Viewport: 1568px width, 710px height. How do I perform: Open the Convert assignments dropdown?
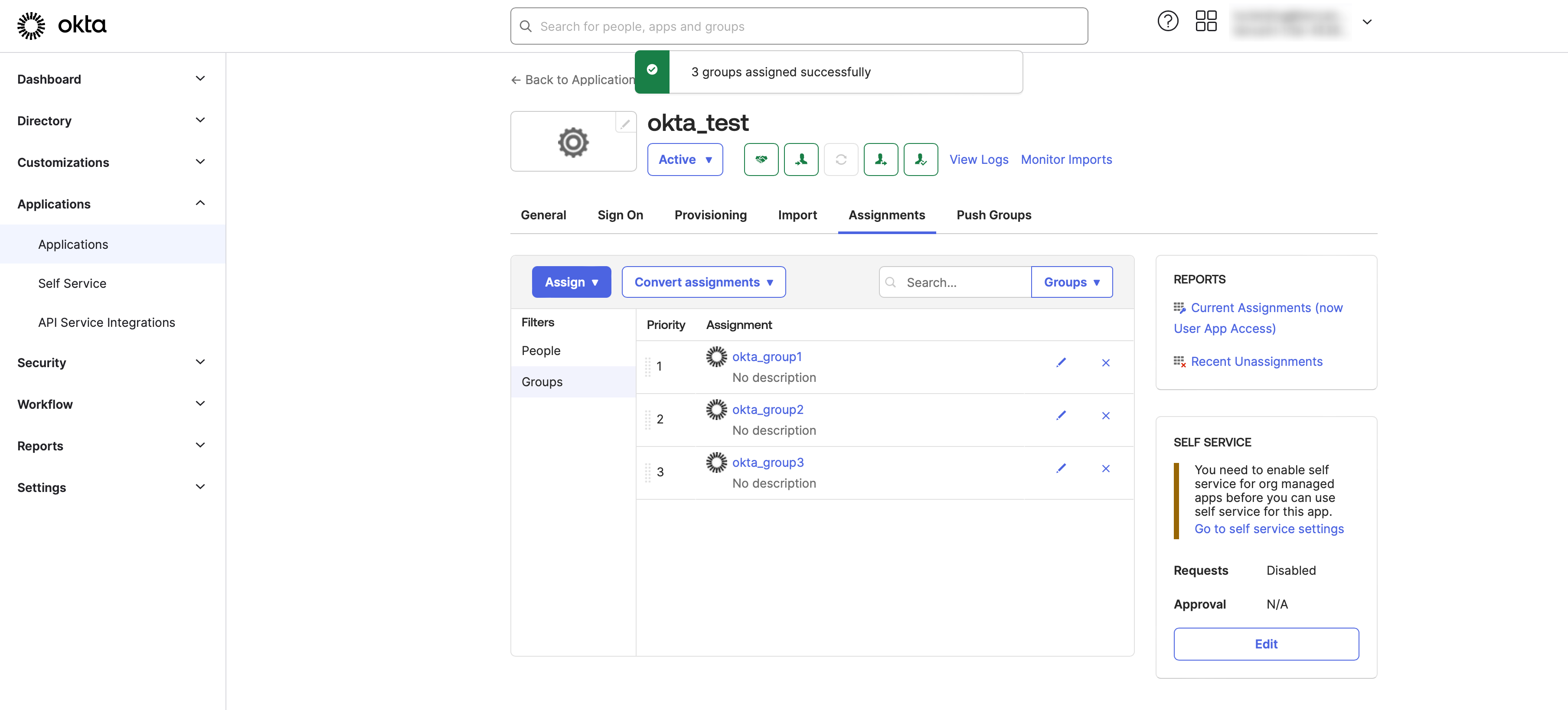point(703,282)
